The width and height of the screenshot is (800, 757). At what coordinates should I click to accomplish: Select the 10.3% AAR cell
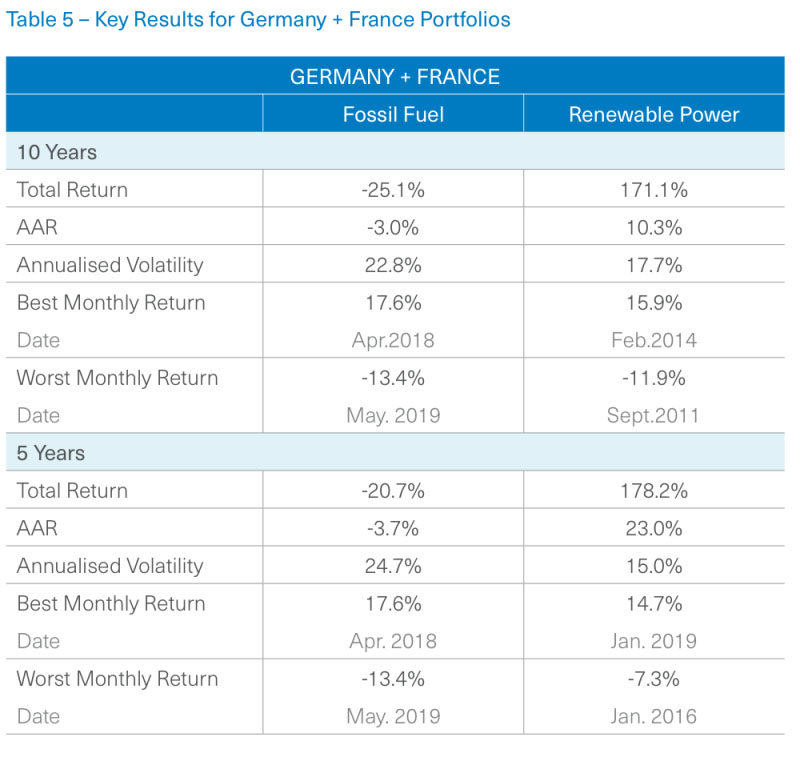(x=654, y=228)
